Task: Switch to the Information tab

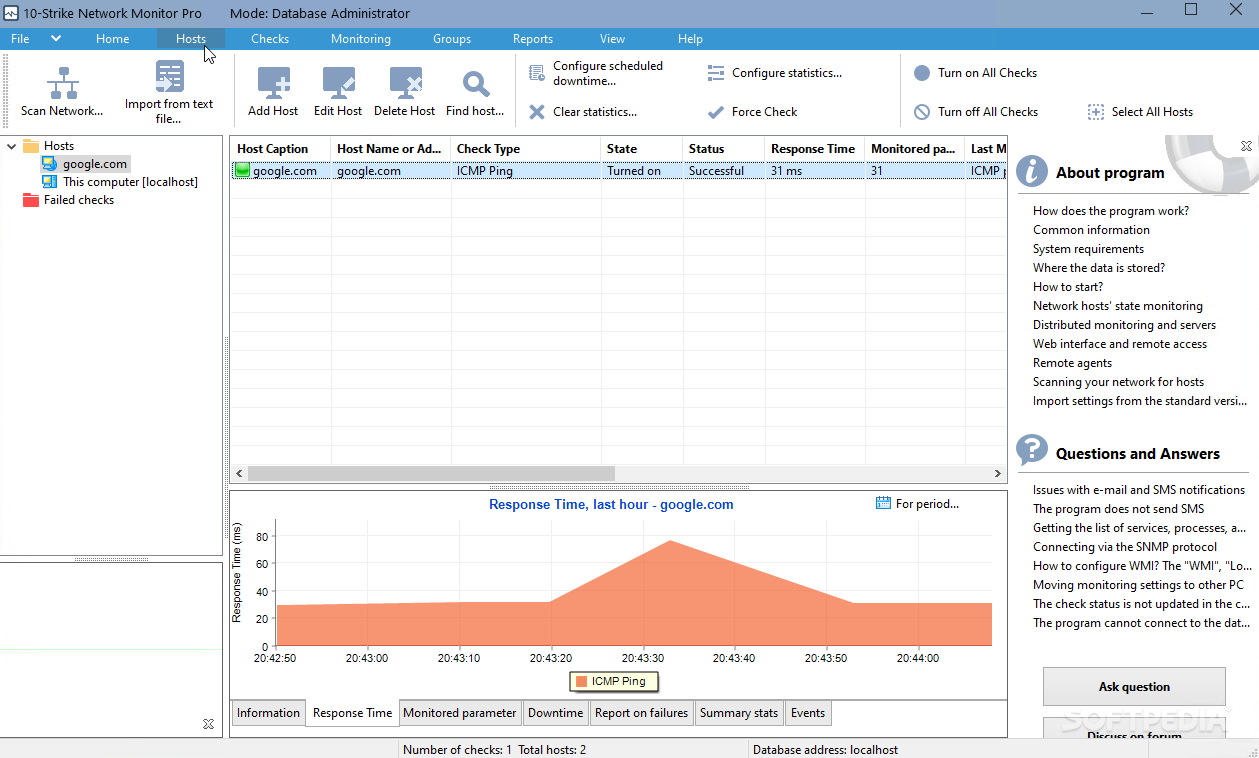Action: (x=268, y=713)
